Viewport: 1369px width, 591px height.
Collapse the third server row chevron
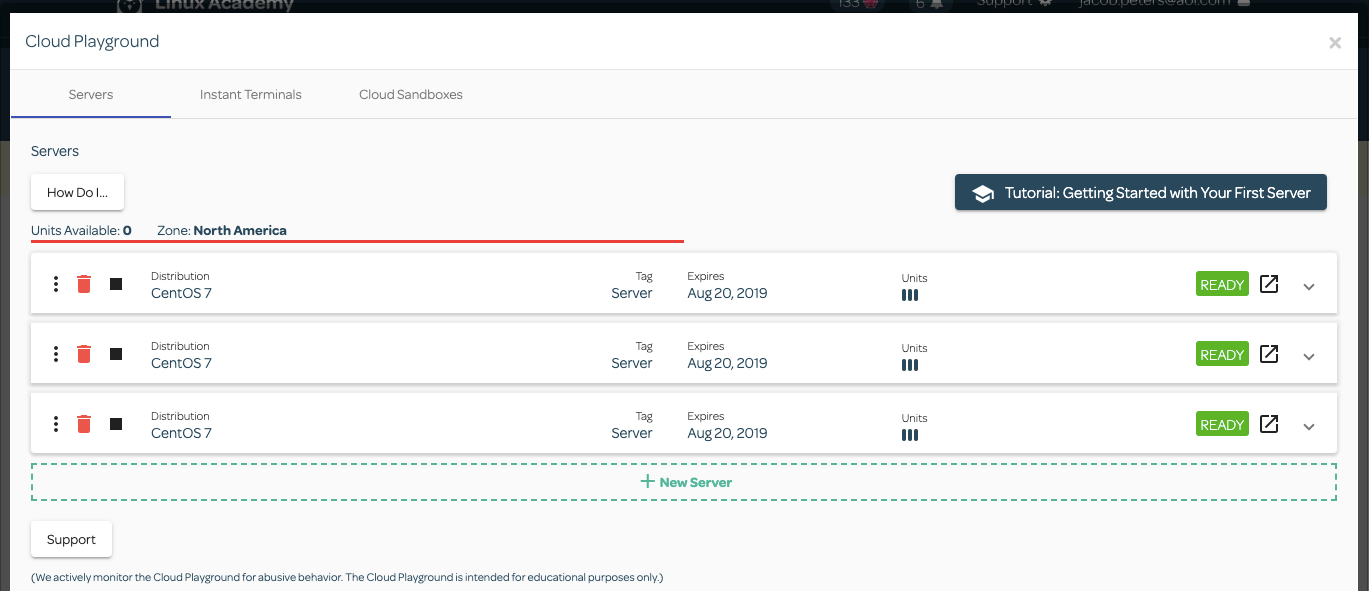pyautogui.click(x=1309, y=426)
